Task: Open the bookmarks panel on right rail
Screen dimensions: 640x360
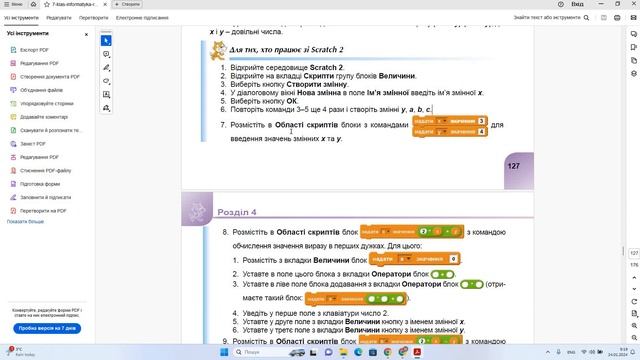Action: [x=634, y=47]
